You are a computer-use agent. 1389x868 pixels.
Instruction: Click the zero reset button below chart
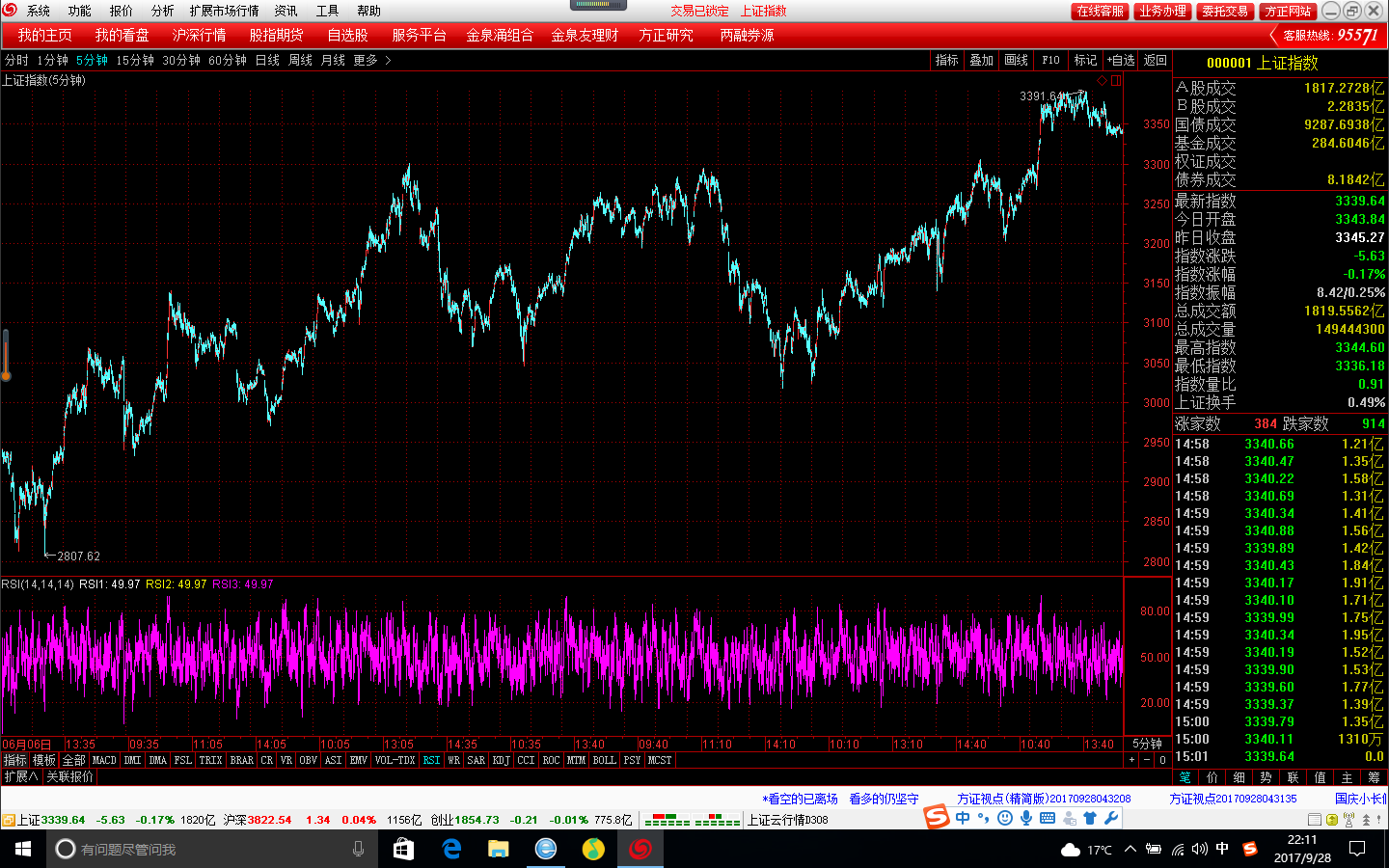point(1162,760)
